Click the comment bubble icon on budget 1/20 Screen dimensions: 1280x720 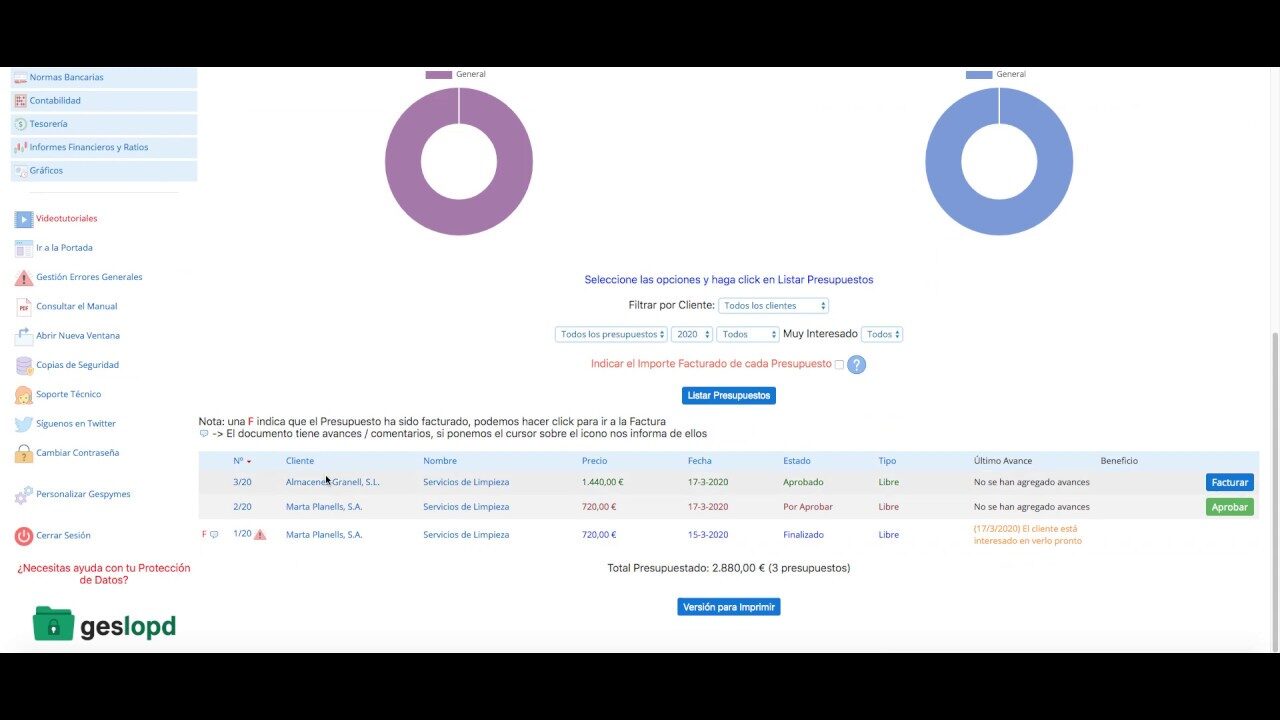214,535
